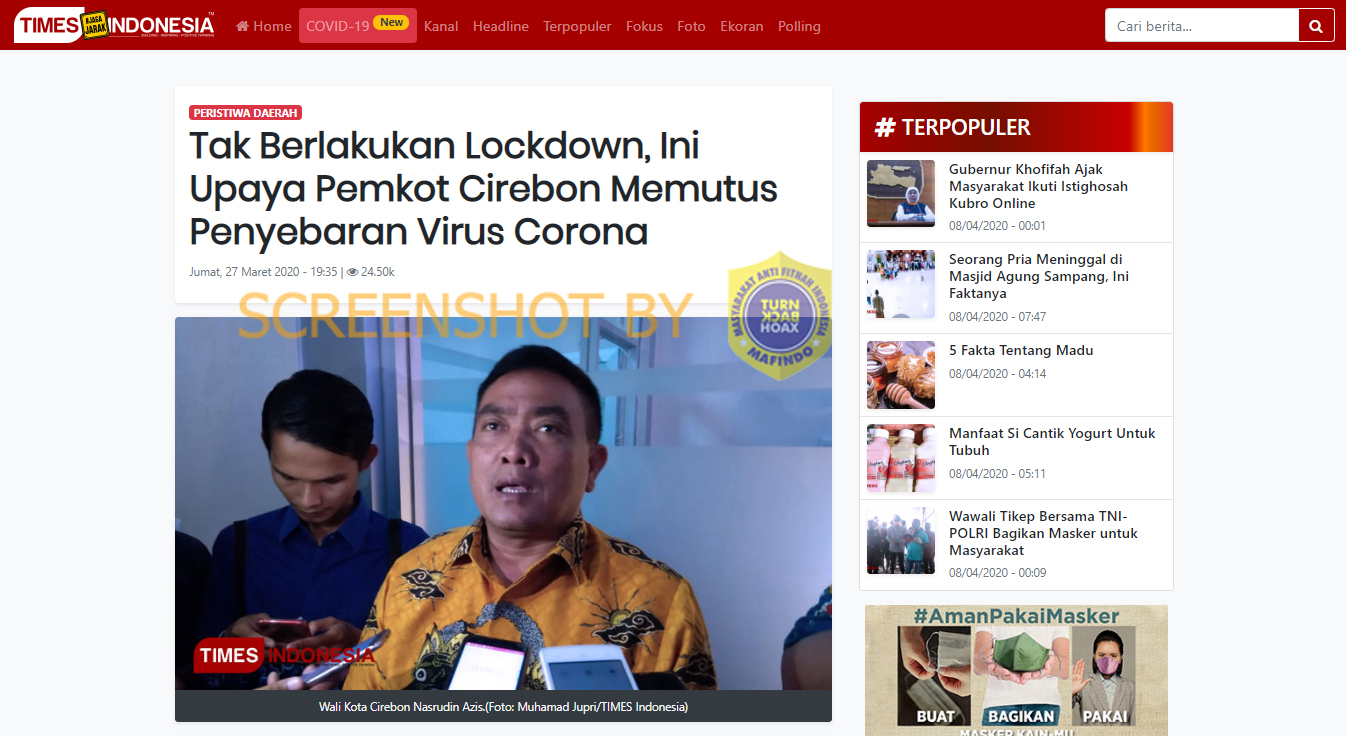Open the Terpopuler menu item

tap(577, 26)
